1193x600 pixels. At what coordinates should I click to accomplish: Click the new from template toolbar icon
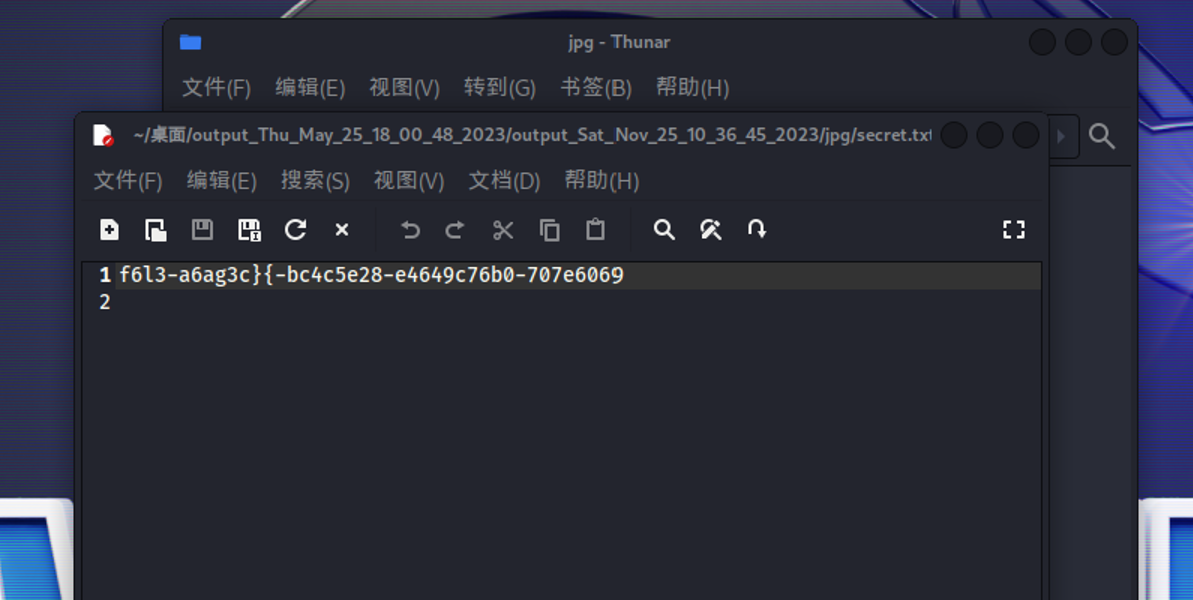(x=156, y=230)
